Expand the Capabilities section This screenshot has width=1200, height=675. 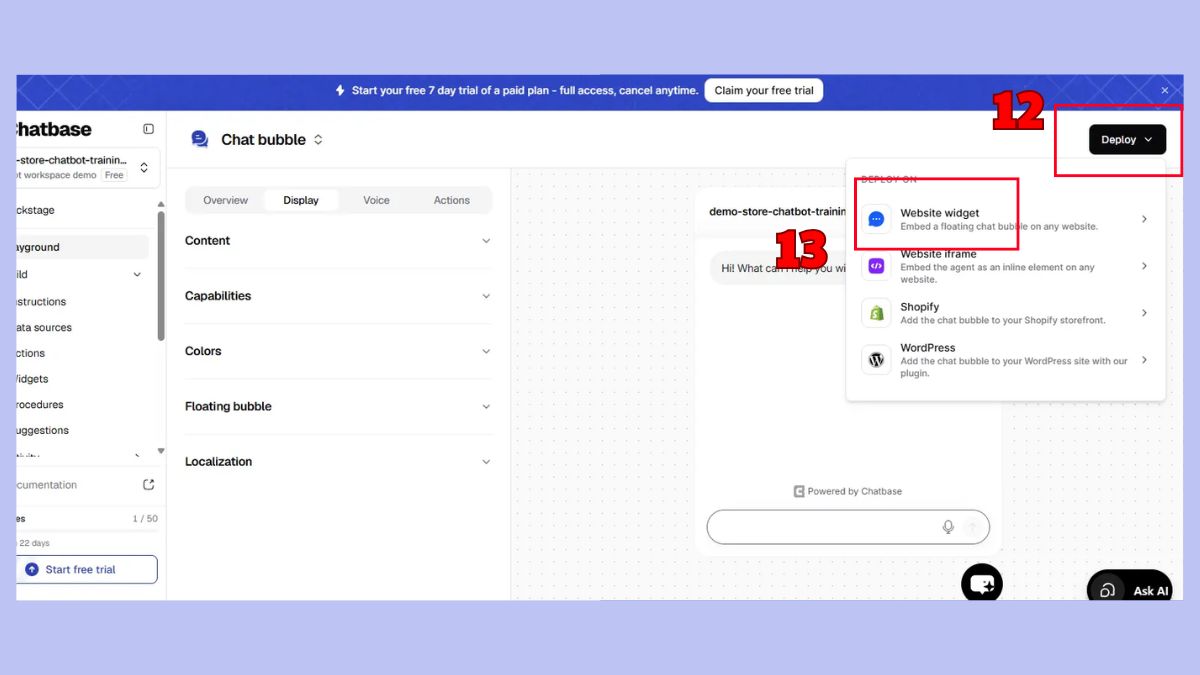tap(338, 296)
